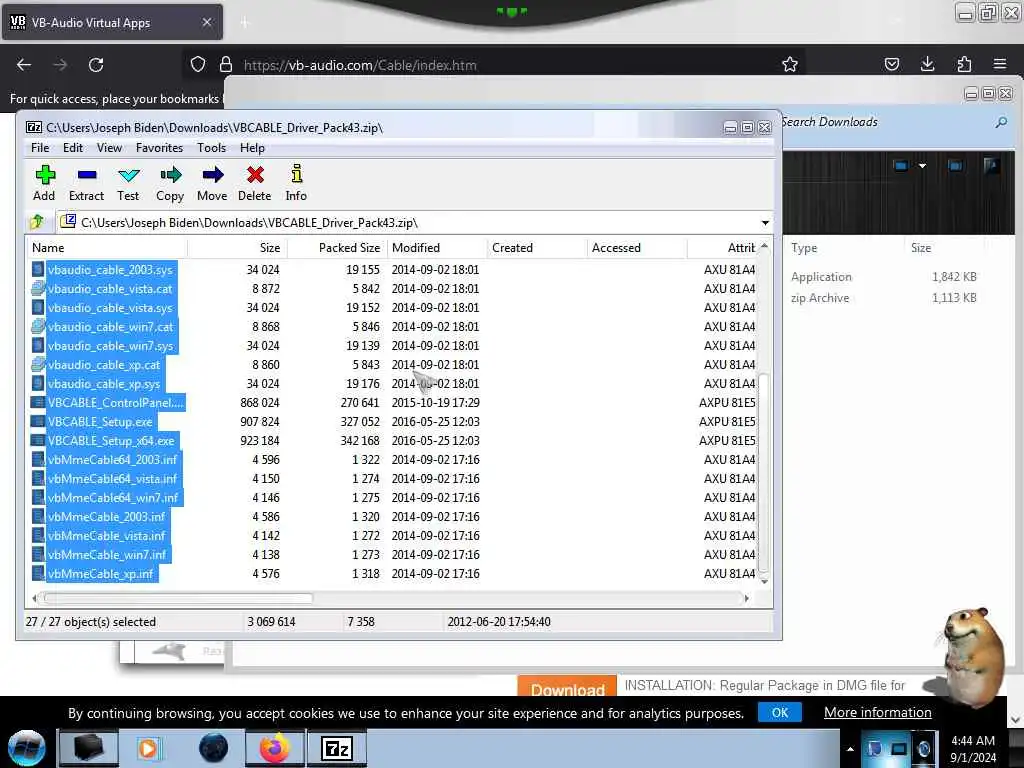Open the View menu in 7-Zip
This screenshot has height=768, width=1024.
click(109, 148)
